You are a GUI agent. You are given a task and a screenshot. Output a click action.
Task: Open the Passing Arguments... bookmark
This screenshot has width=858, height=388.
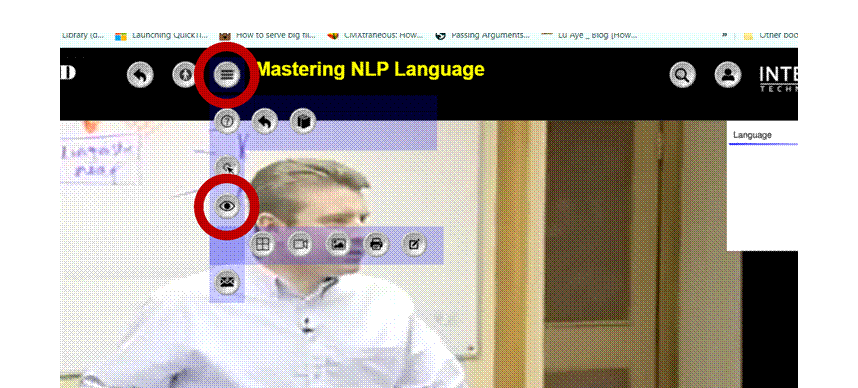483,36
